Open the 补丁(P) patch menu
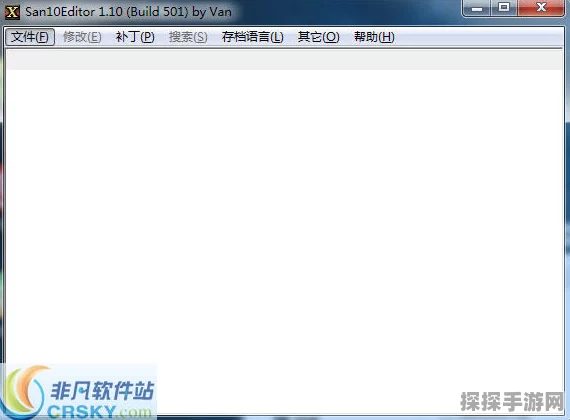Image resolution: width=570 pixels, height=420 pixels. click(135, 37)
